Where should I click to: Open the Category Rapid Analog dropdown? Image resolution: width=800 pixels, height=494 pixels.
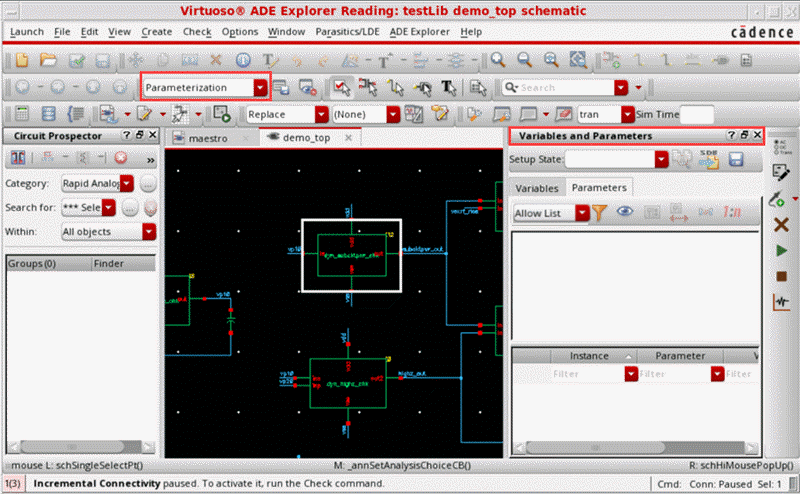[x=127, y=183]
